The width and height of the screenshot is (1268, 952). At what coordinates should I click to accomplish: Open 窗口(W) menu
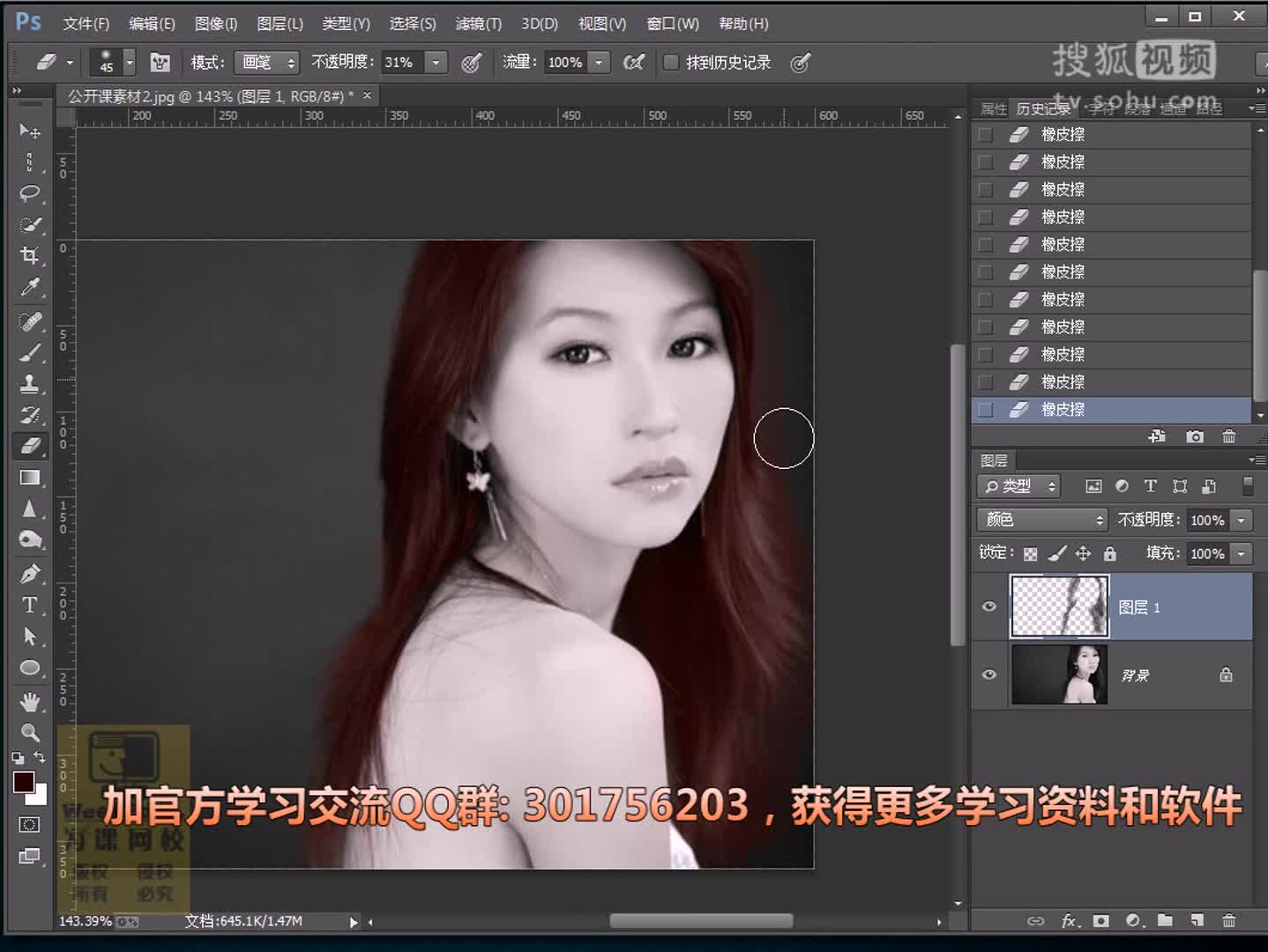pos(672,24)
